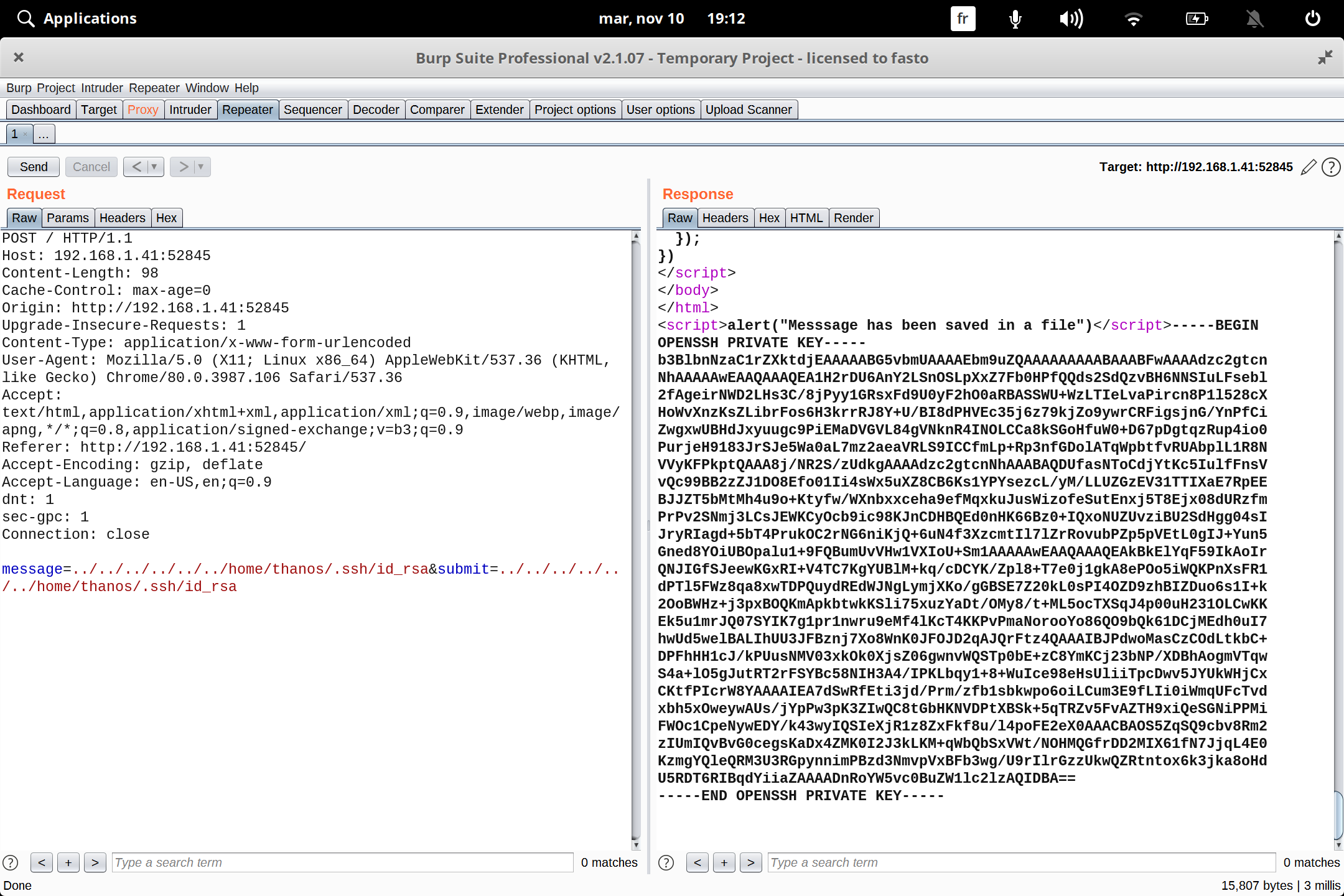Toggle the notifications bell icon

click(x=1254, y=19)
